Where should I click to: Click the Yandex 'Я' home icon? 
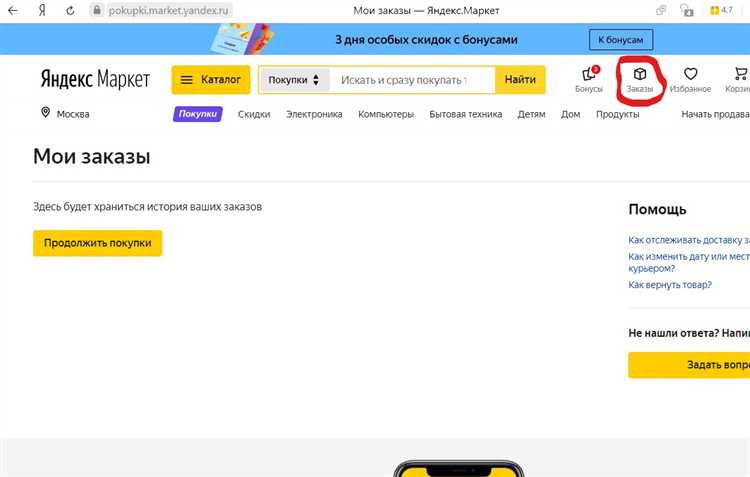point(41,11)
